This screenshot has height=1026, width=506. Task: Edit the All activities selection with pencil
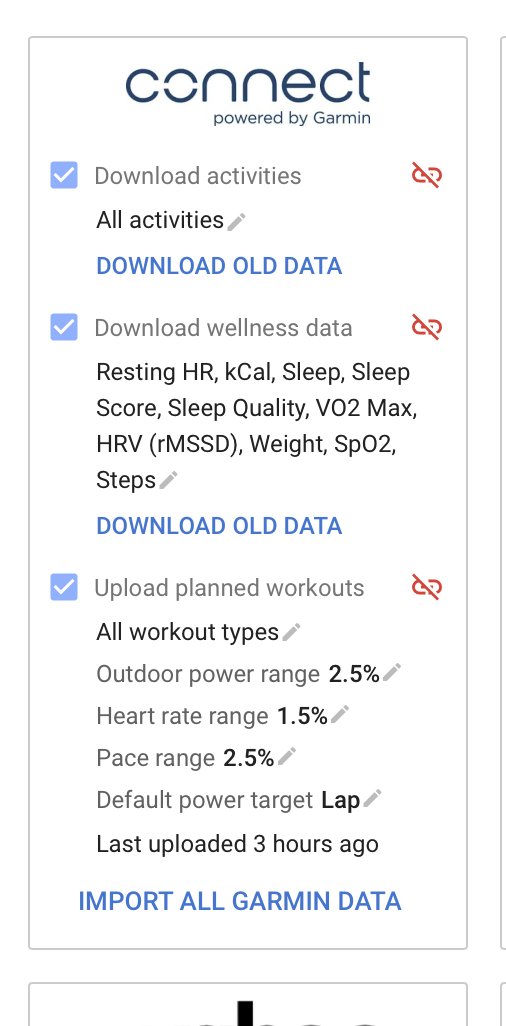236,221
